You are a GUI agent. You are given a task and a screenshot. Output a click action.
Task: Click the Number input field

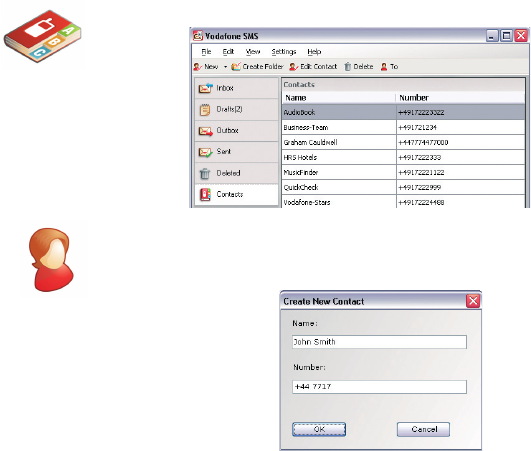379,387
